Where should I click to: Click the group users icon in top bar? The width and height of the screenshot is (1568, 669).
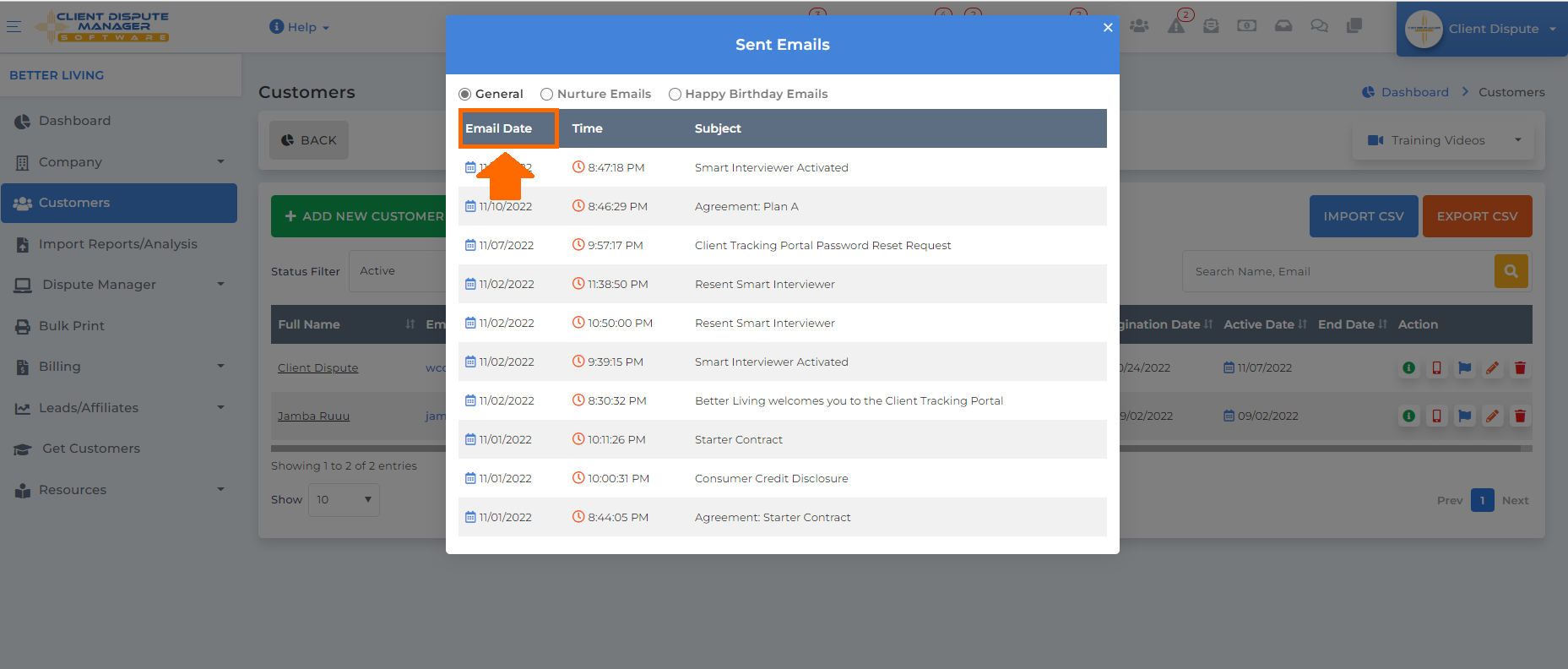[1139, 26]
